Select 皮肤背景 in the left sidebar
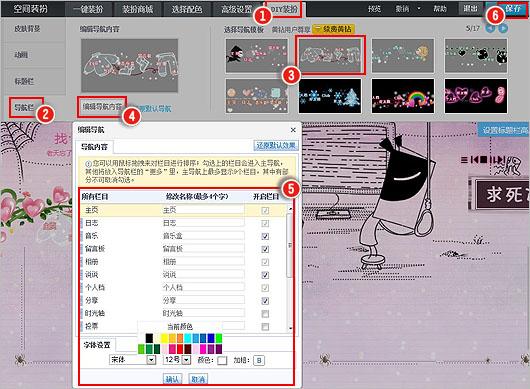The width and height of the screenshot is (530, 389). tap(27, 29)
